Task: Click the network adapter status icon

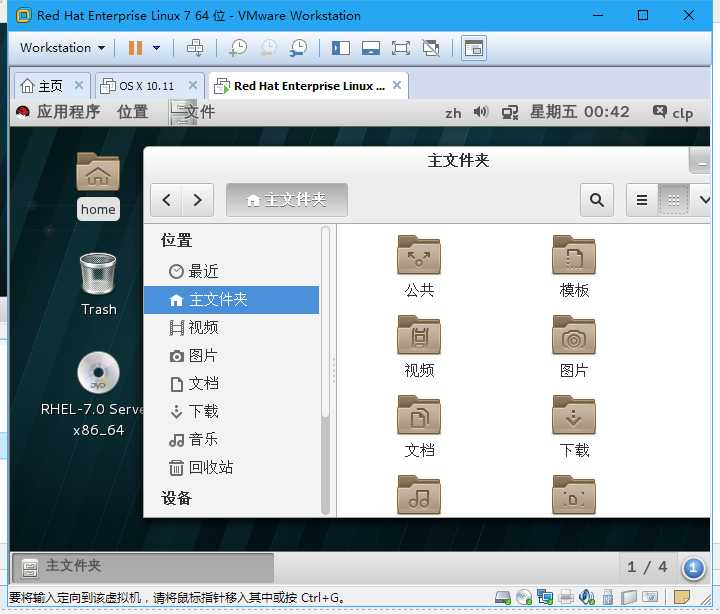Action: [x=545, y=597]
